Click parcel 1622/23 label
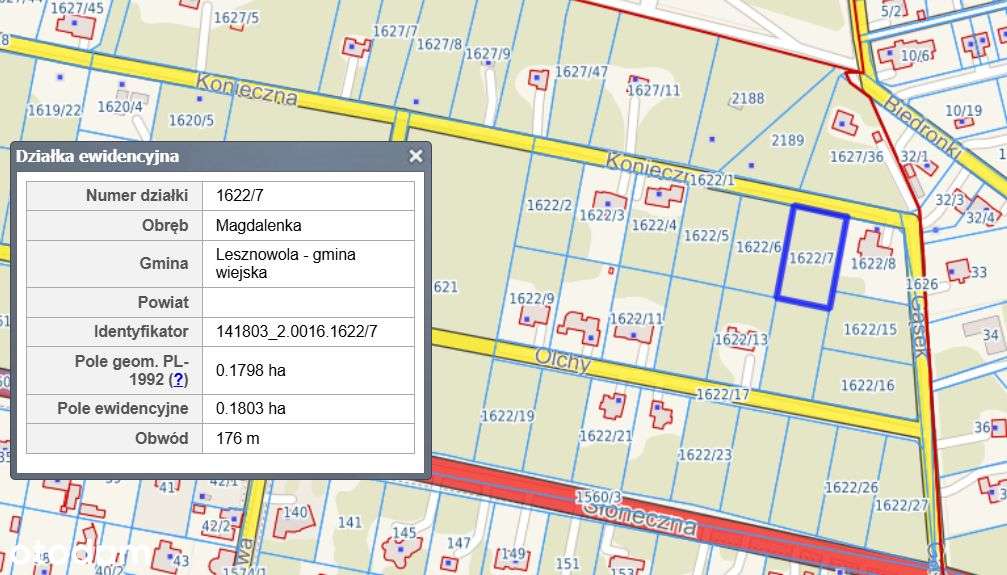The image size is (1007, 575). coord(705,455)
